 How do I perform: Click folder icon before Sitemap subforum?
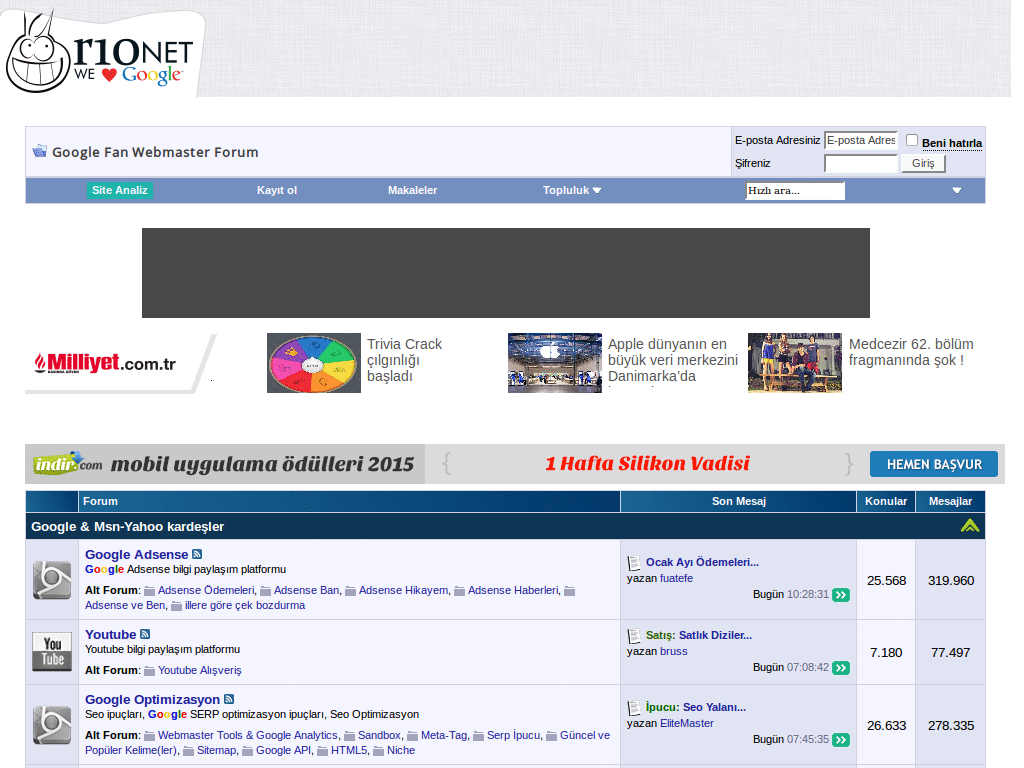click(x=189, y=751)
